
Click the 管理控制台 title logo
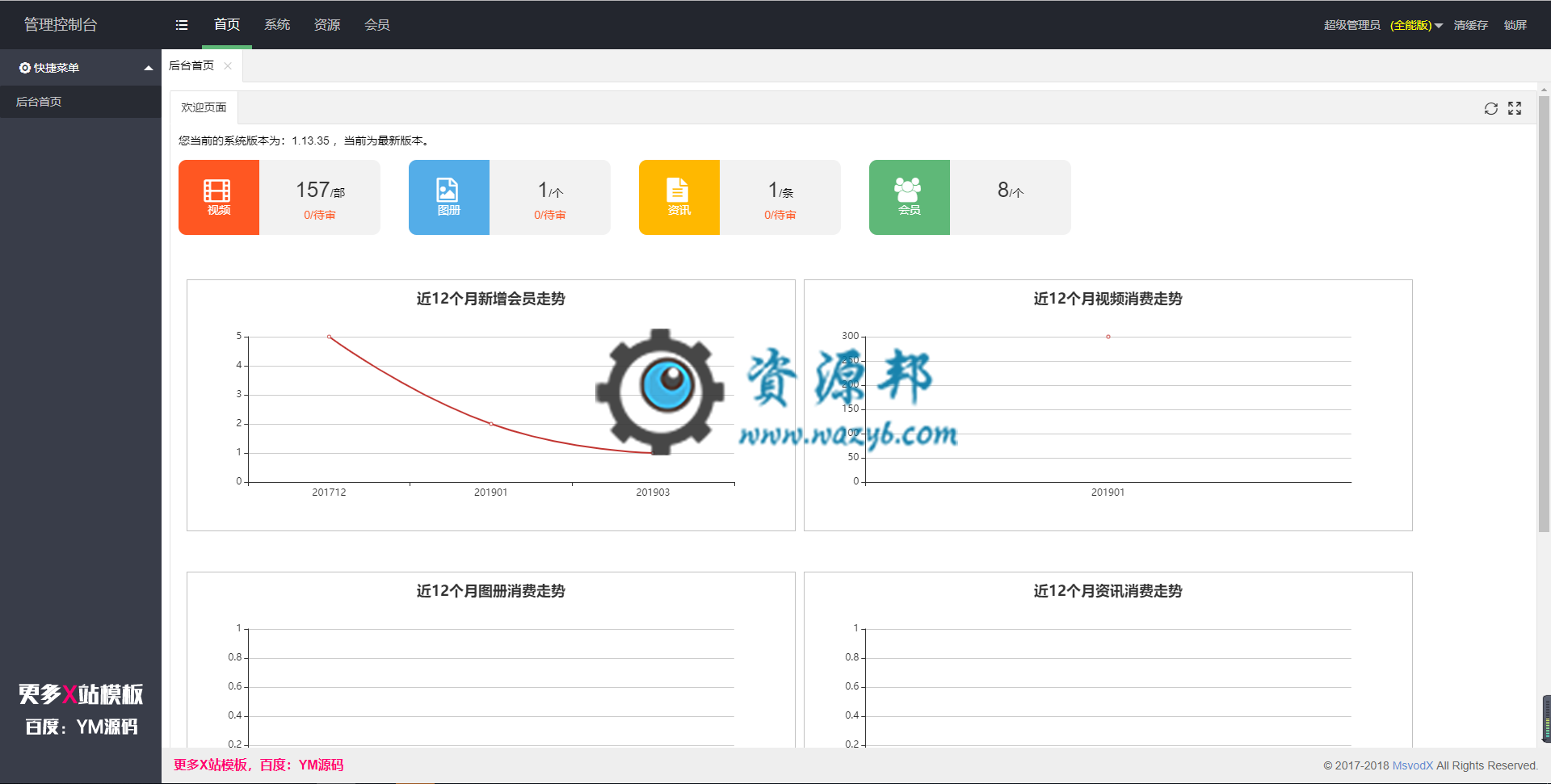pyautogui.click(x=61, y=25)
